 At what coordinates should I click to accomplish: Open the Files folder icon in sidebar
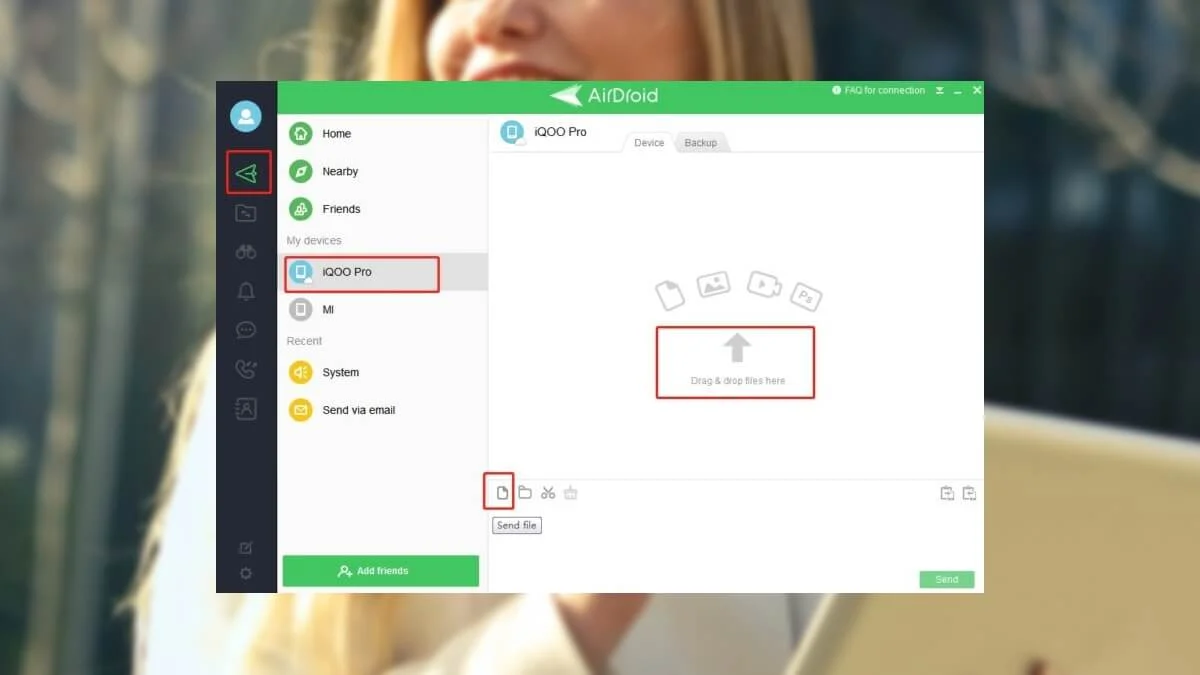click(246, 213)
